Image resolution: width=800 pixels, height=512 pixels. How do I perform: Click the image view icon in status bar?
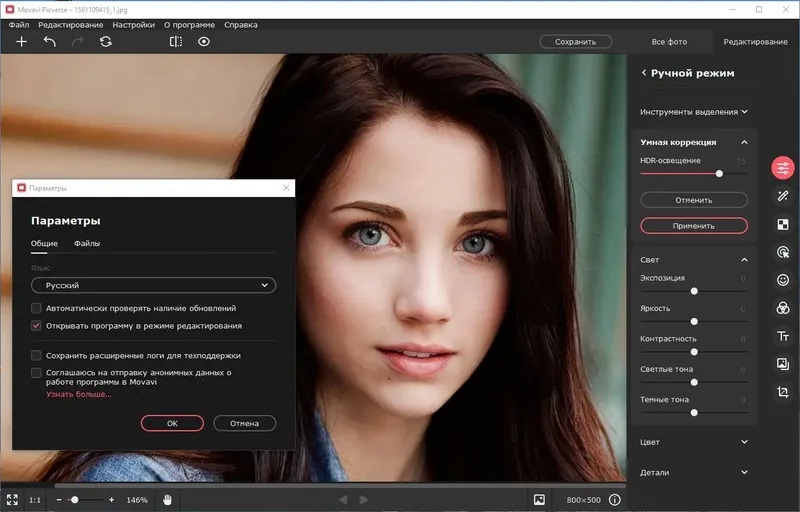(539, 500)
